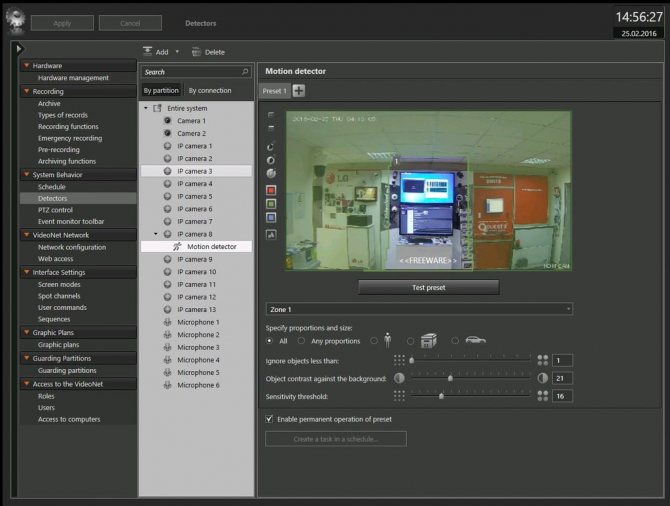The width and height of the screenshot is (670, 506).
Task: Select IP camera 3 in the tree
Action: pyautogui.click(x=196, y=171)
